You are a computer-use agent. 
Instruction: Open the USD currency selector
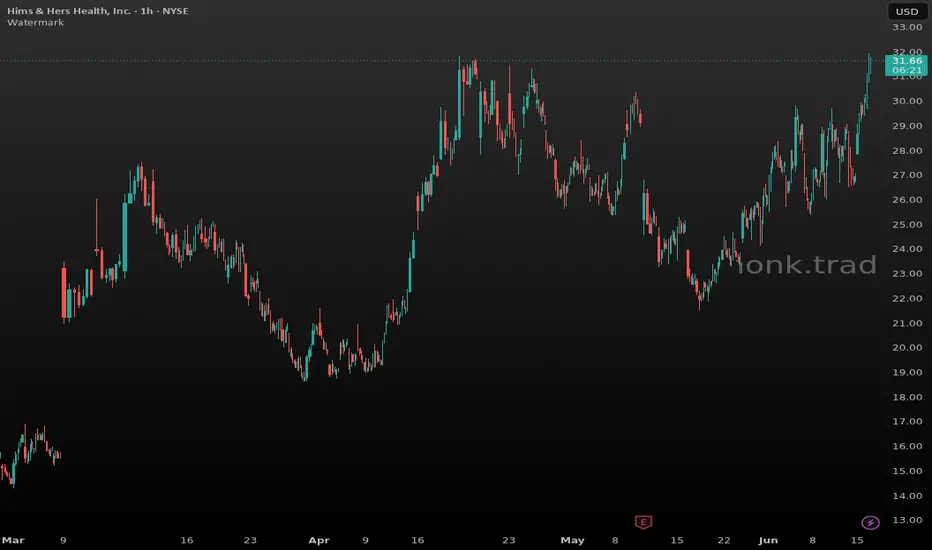(x=906, y=11)
